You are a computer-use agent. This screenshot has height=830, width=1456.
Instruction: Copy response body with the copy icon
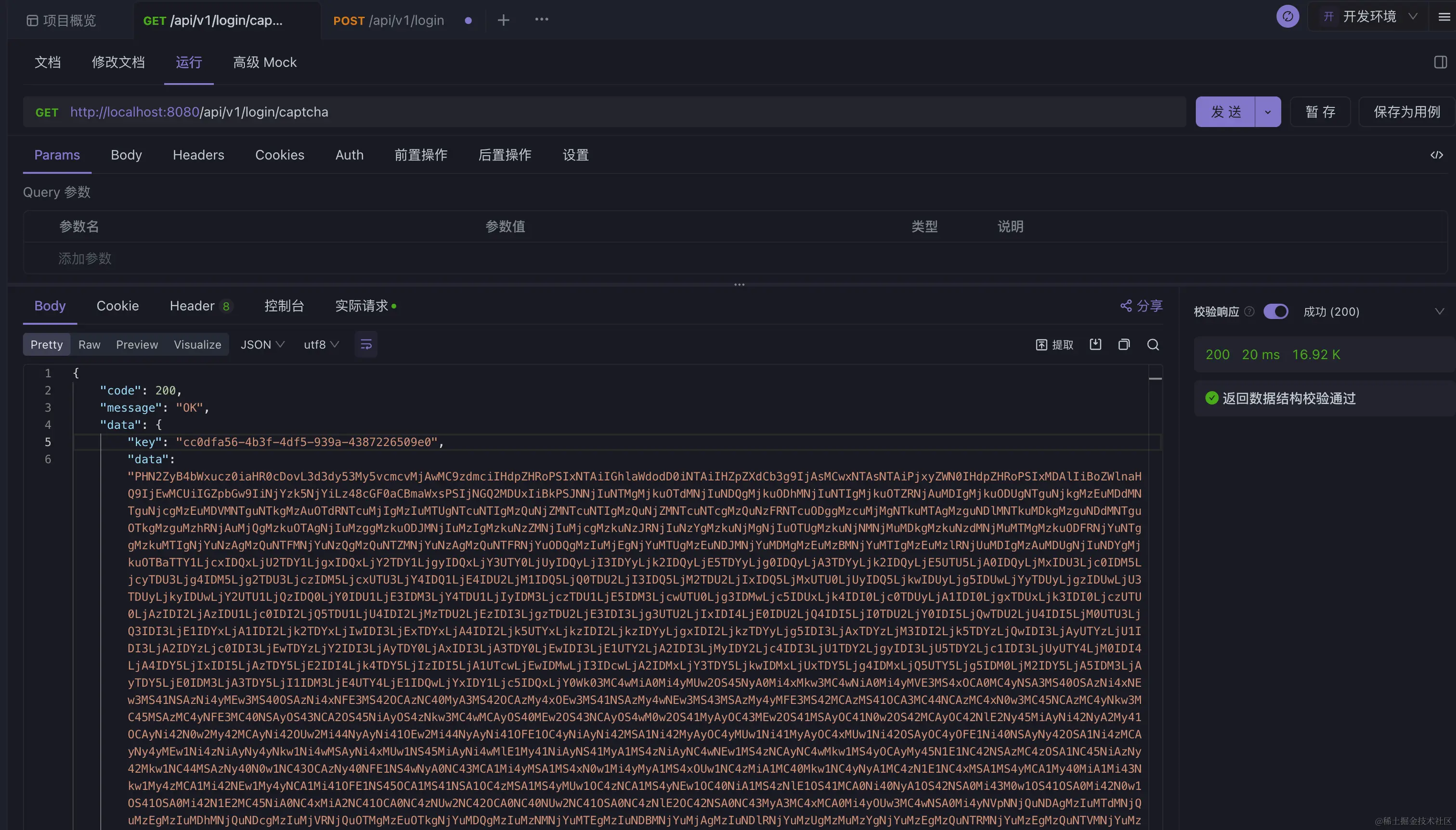1123,344
